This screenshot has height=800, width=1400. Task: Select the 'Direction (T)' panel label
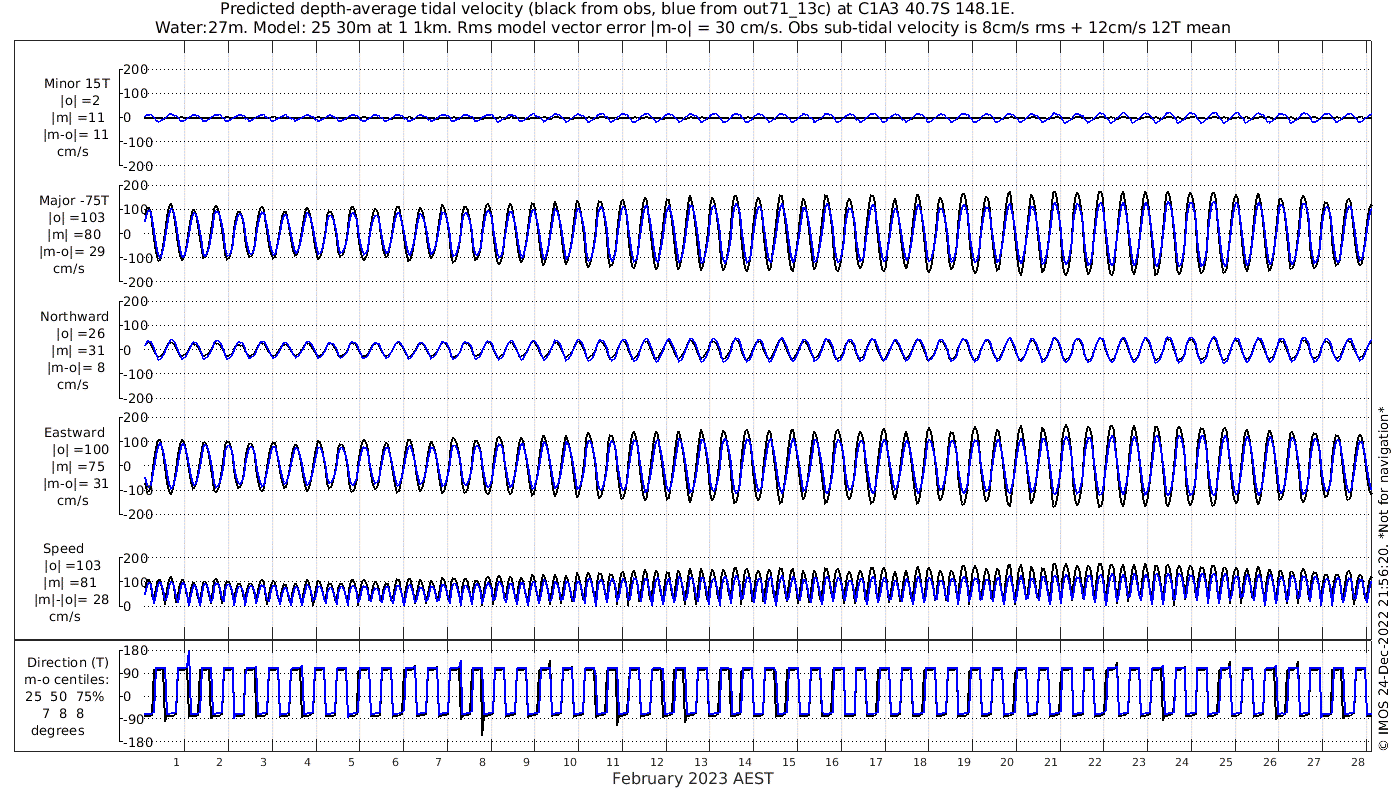[68, 663]
